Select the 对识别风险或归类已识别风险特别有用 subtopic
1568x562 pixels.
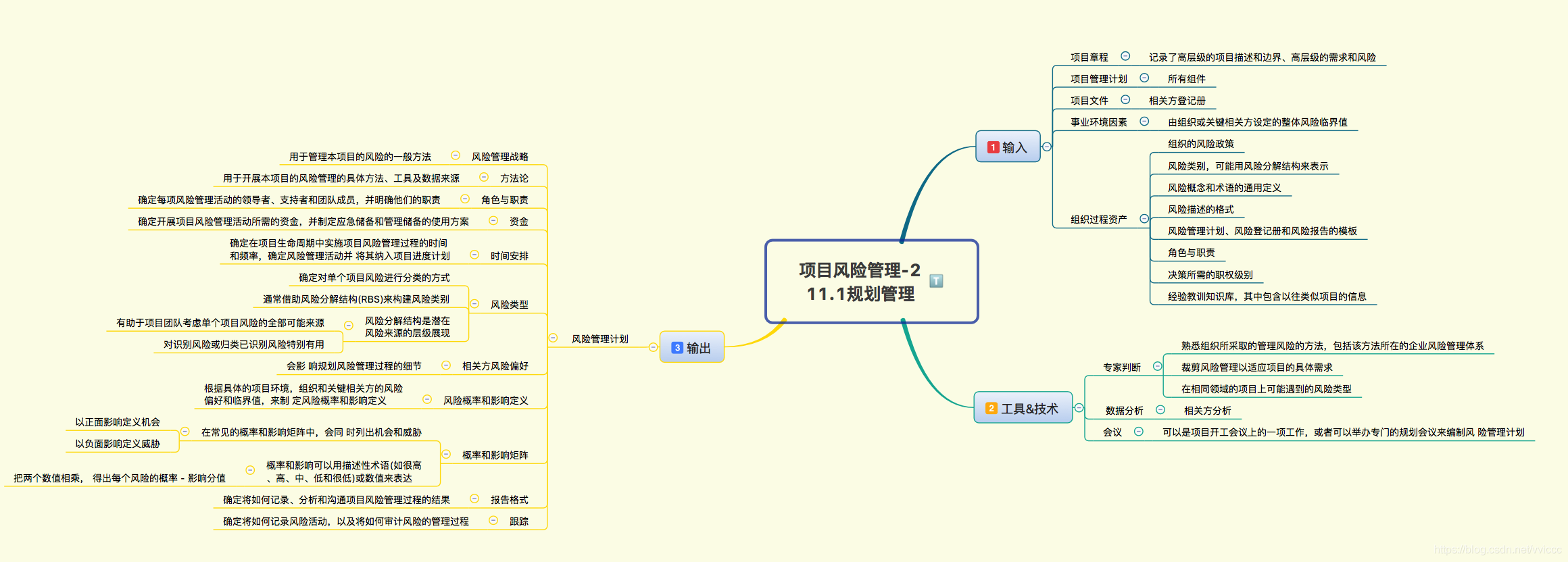click(x=244, y=344)
